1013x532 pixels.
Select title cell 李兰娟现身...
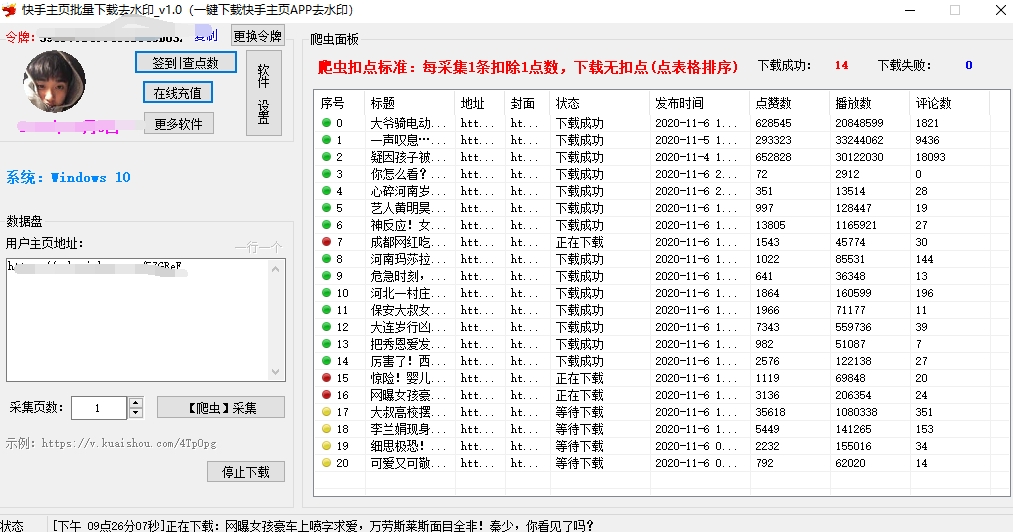[408, 429]
